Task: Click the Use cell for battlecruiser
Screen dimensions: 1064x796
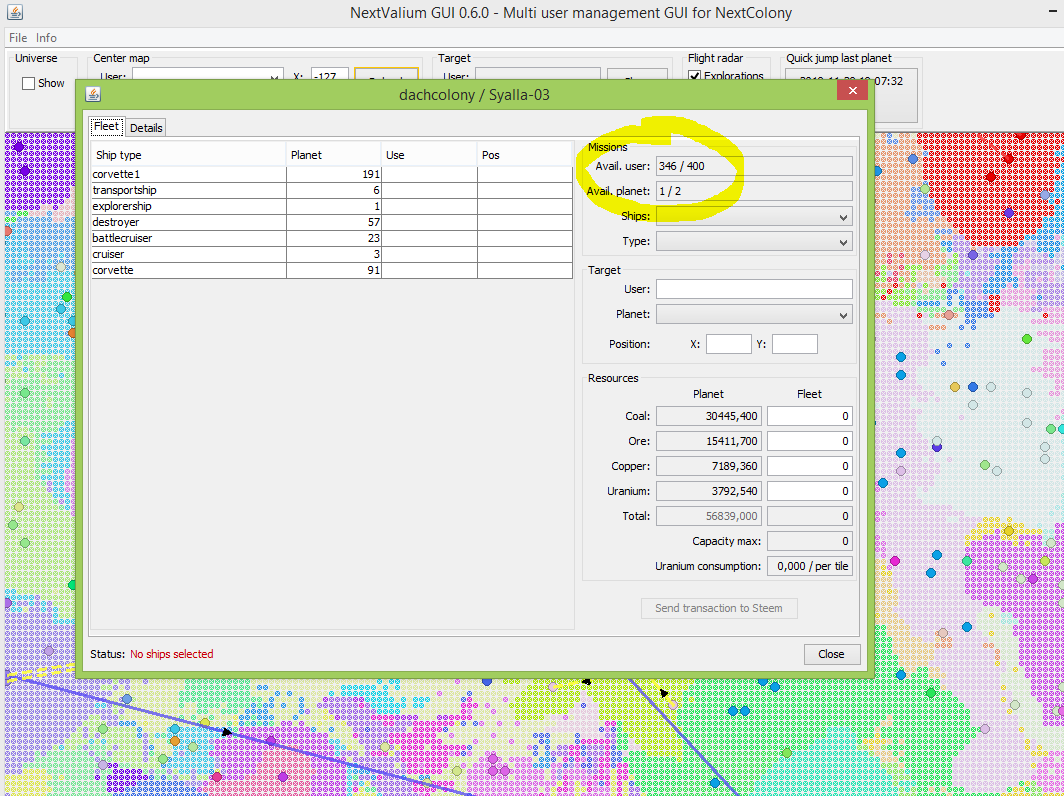Action: pos(429,238)
